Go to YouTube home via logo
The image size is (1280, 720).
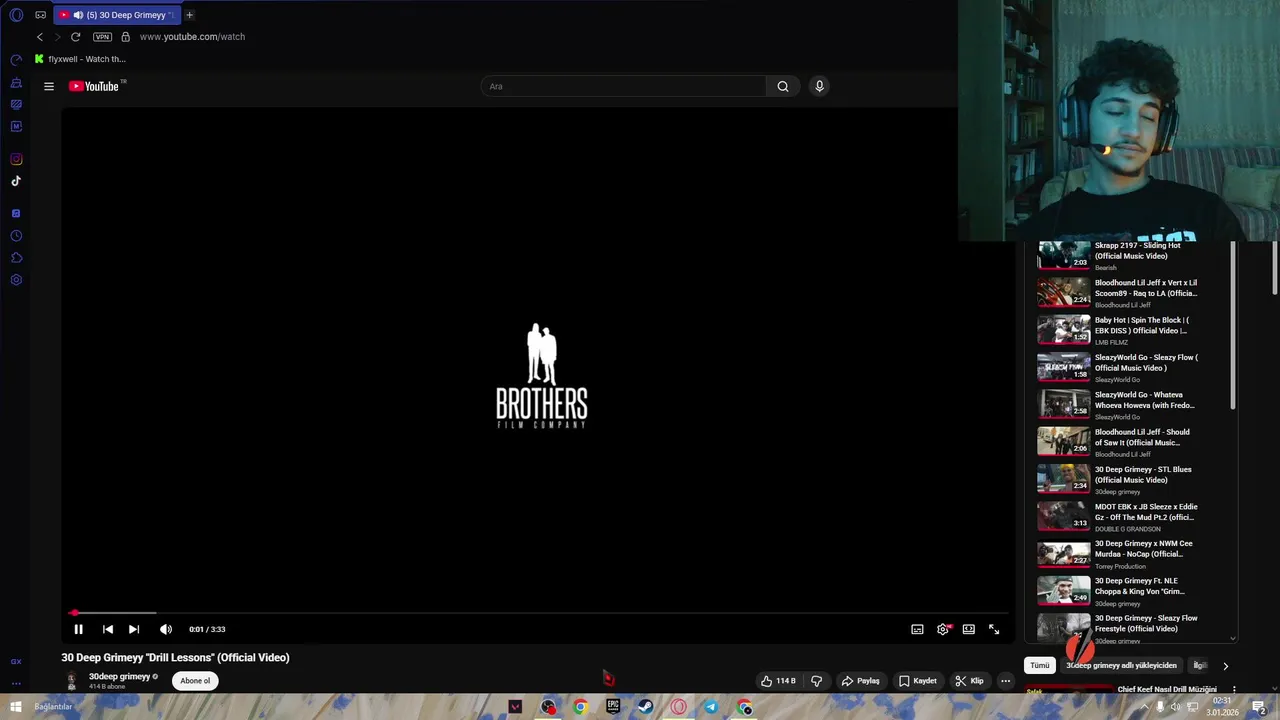click(x=94, y=86)
